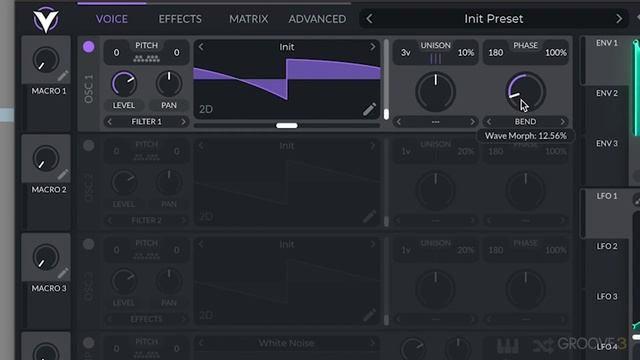640x360 pixels.
Task: Click the MACRO 3 knob
Action: pos(46,257)
